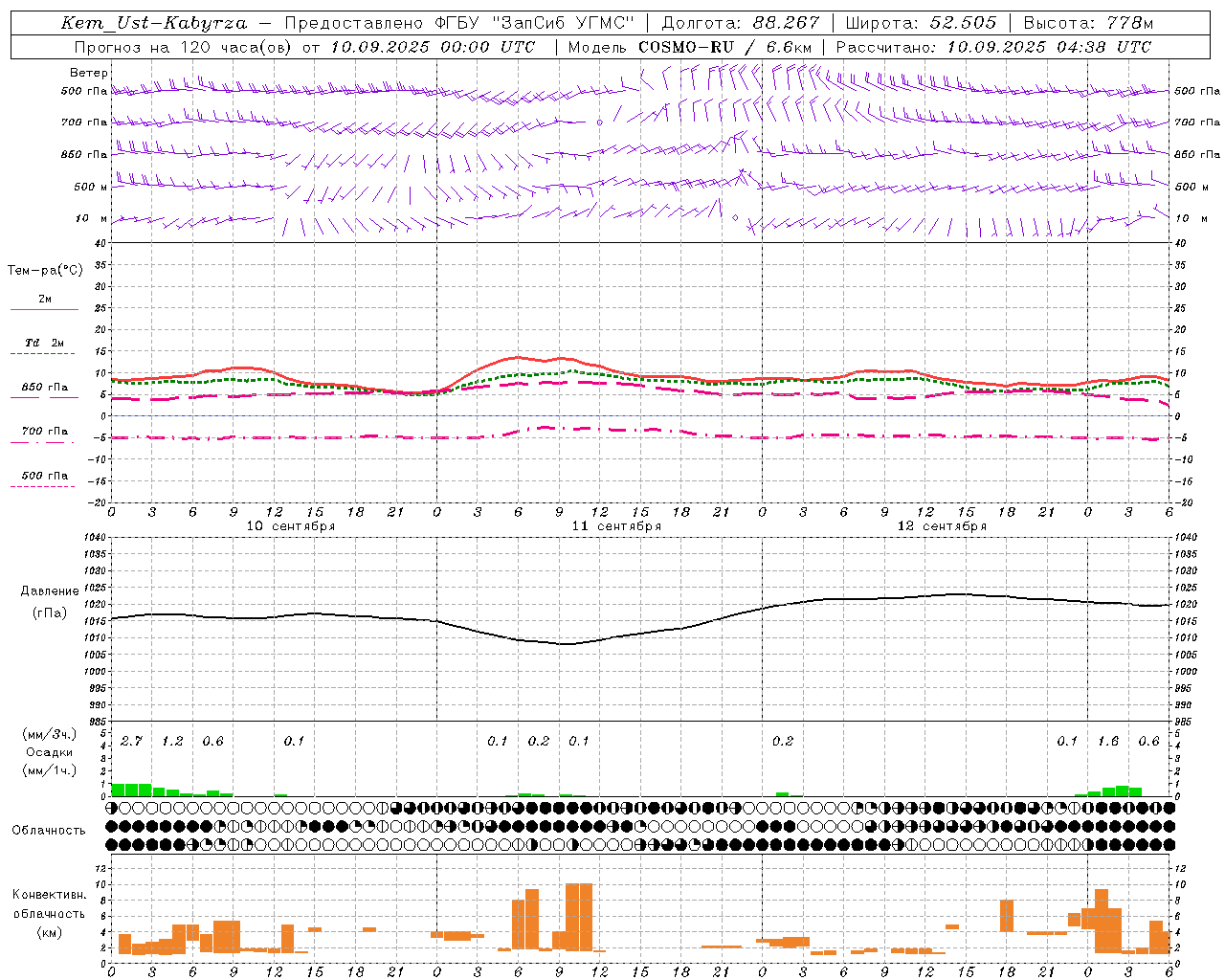Click the '(мм/1ч.)' units label

(x=49, y=770)
